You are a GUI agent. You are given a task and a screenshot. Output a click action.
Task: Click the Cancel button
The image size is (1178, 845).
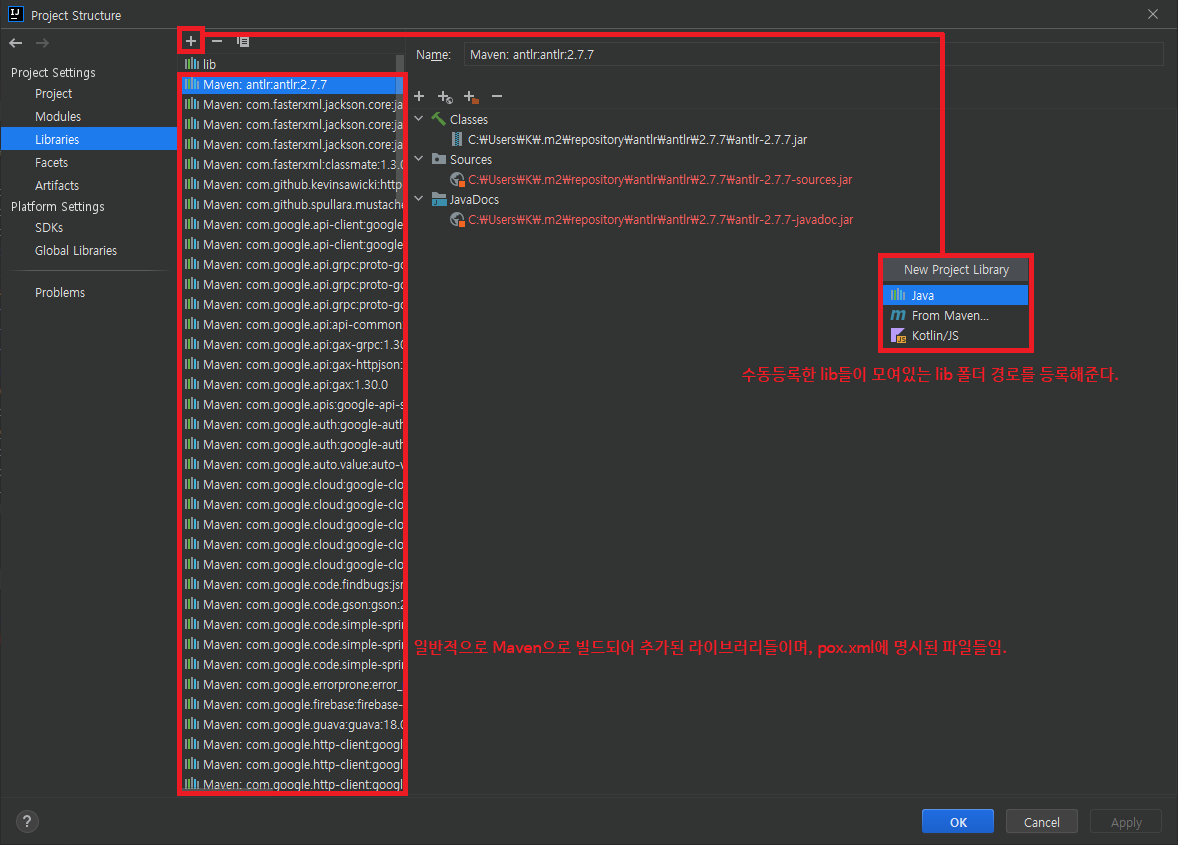tap(1041, 822)
